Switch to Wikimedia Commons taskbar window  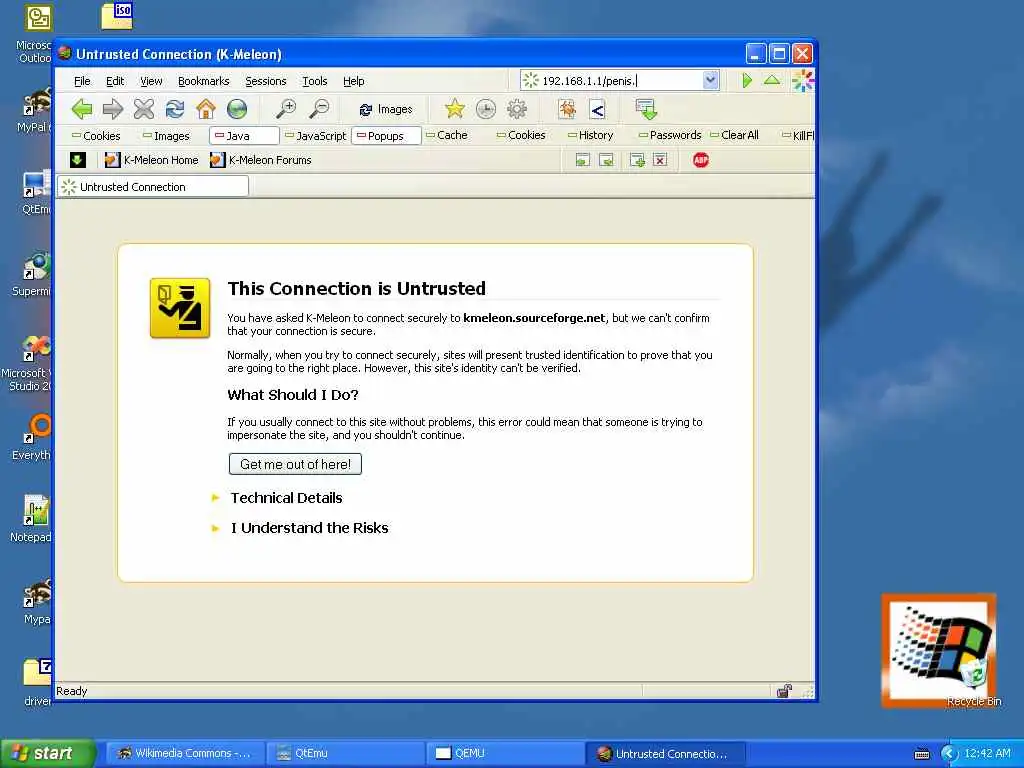[185, 754]
